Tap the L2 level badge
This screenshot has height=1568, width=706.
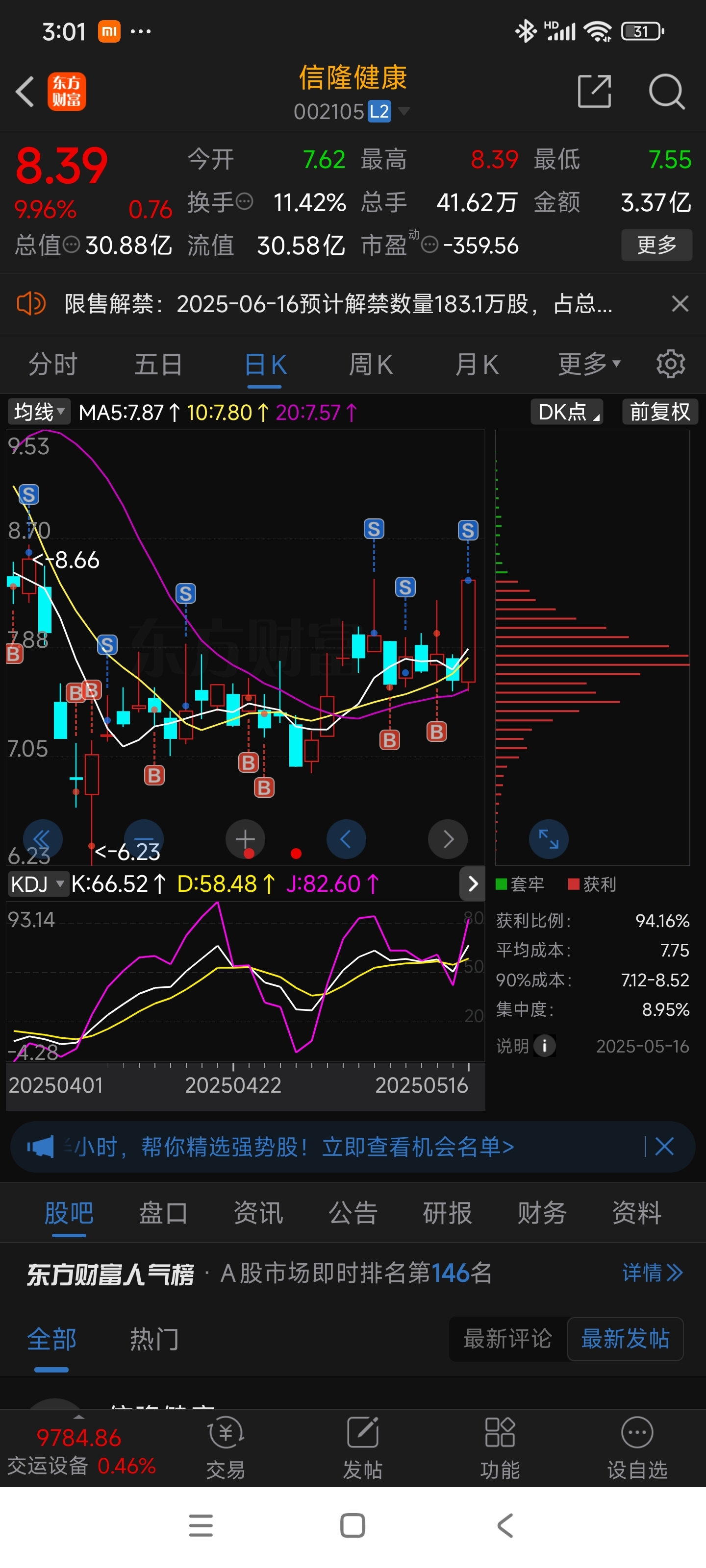pyautogui.click(x=379, y=111)
